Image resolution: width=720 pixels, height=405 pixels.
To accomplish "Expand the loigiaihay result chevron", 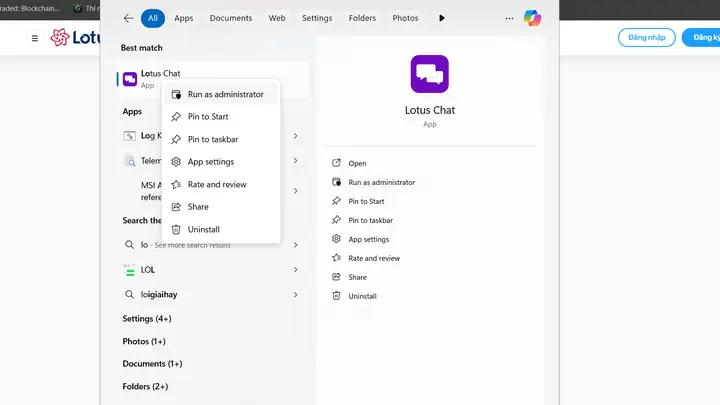I will [296, 294].
